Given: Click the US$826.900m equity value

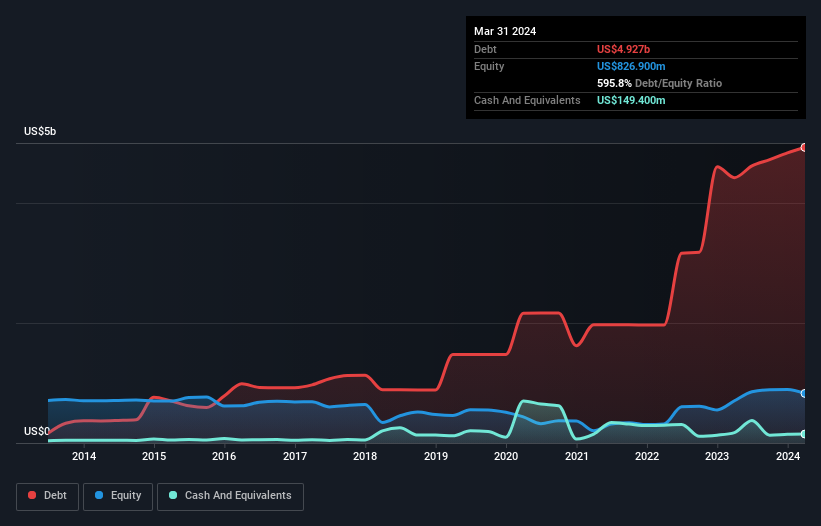Looking at the screenshot, I should pos(631,66).
